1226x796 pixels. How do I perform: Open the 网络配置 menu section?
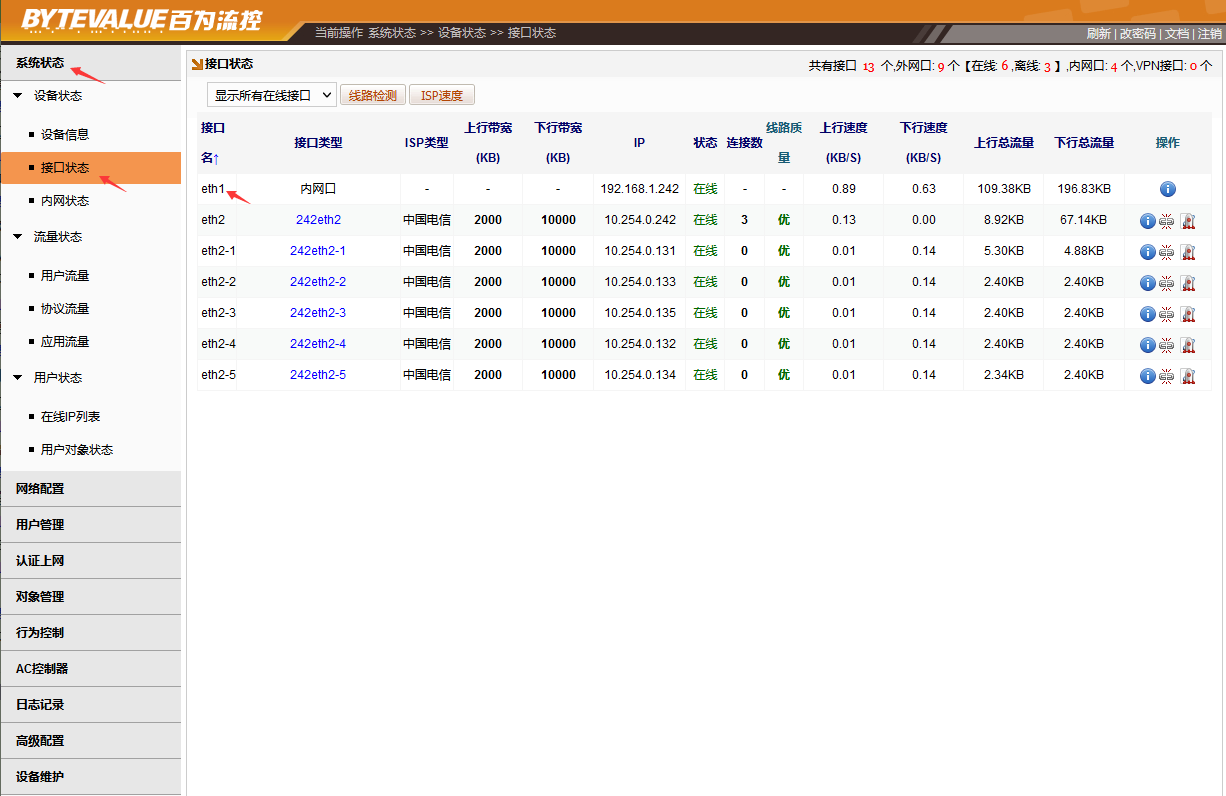point(40,489)
